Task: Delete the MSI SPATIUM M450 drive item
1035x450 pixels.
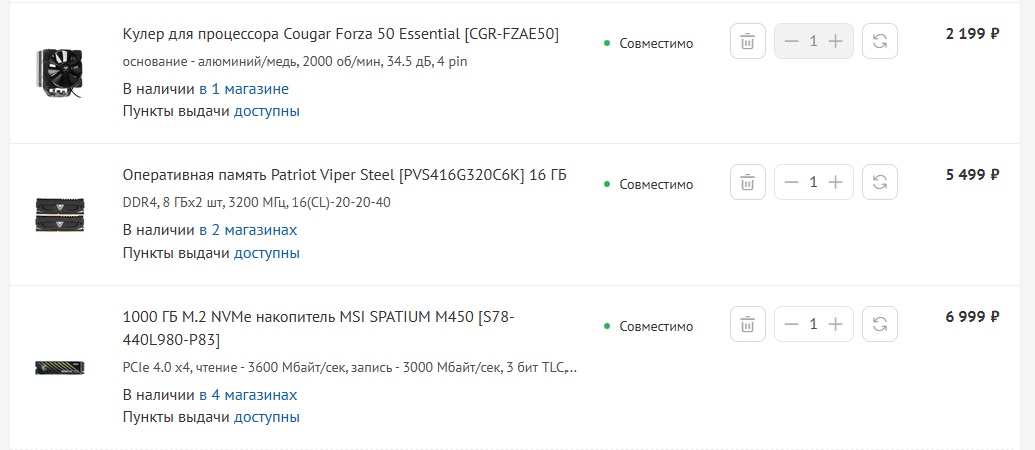Action: (x=747, y=324)
